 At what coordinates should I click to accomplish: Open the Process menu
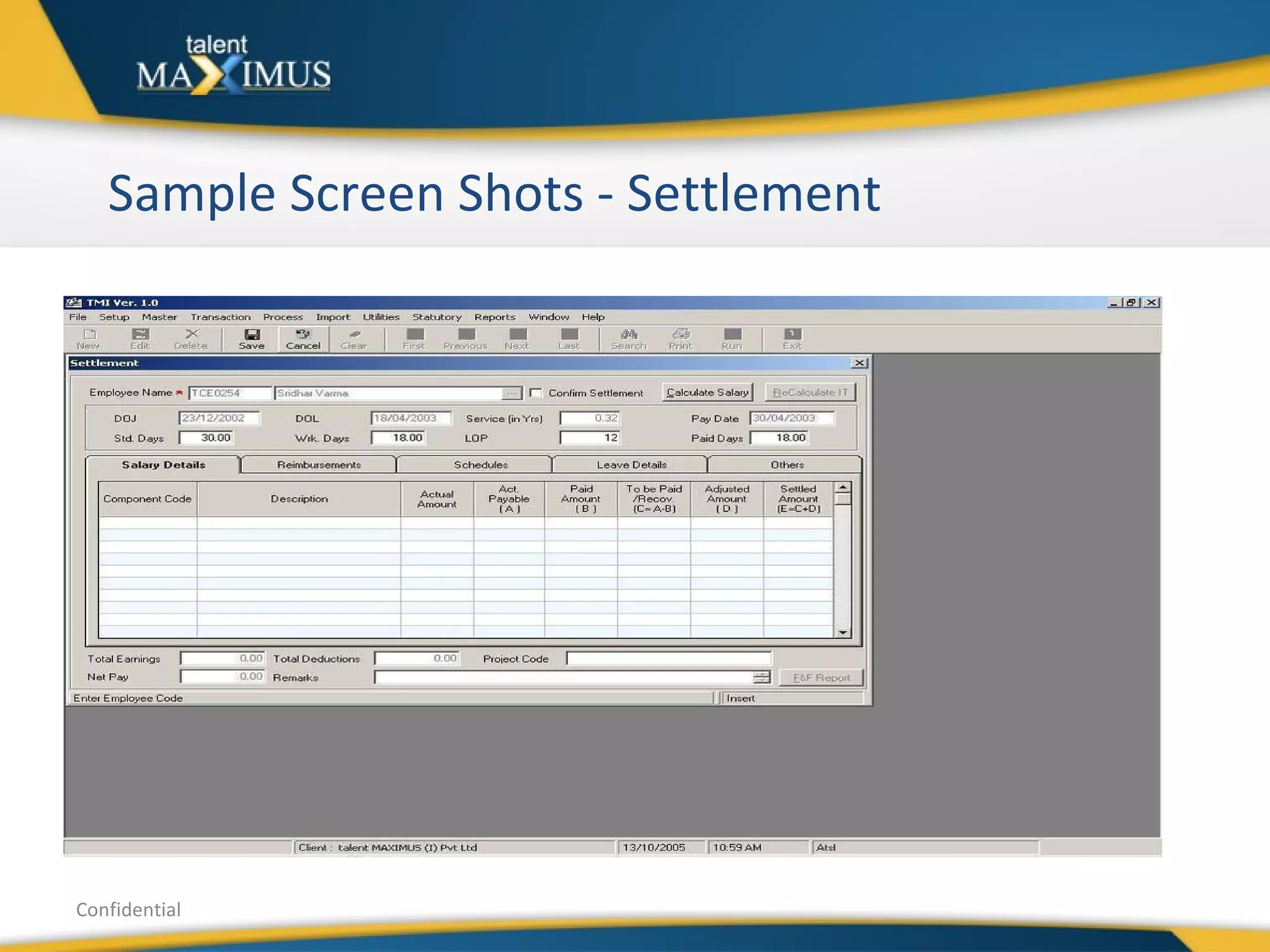[x=283, y=317]
